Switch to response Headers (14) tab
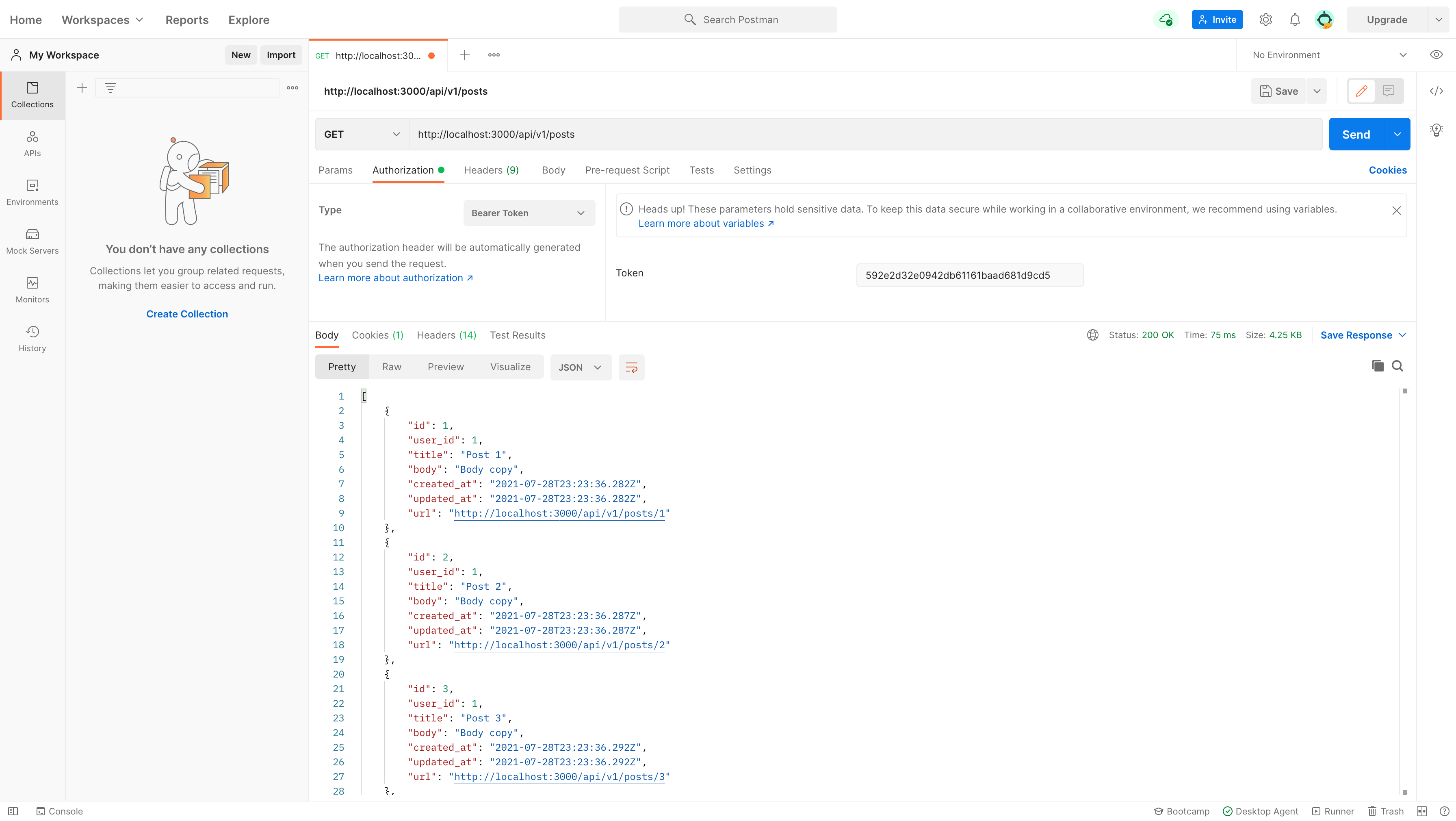Viewport: 1456px width, 821px height. (x=446, y=335)
